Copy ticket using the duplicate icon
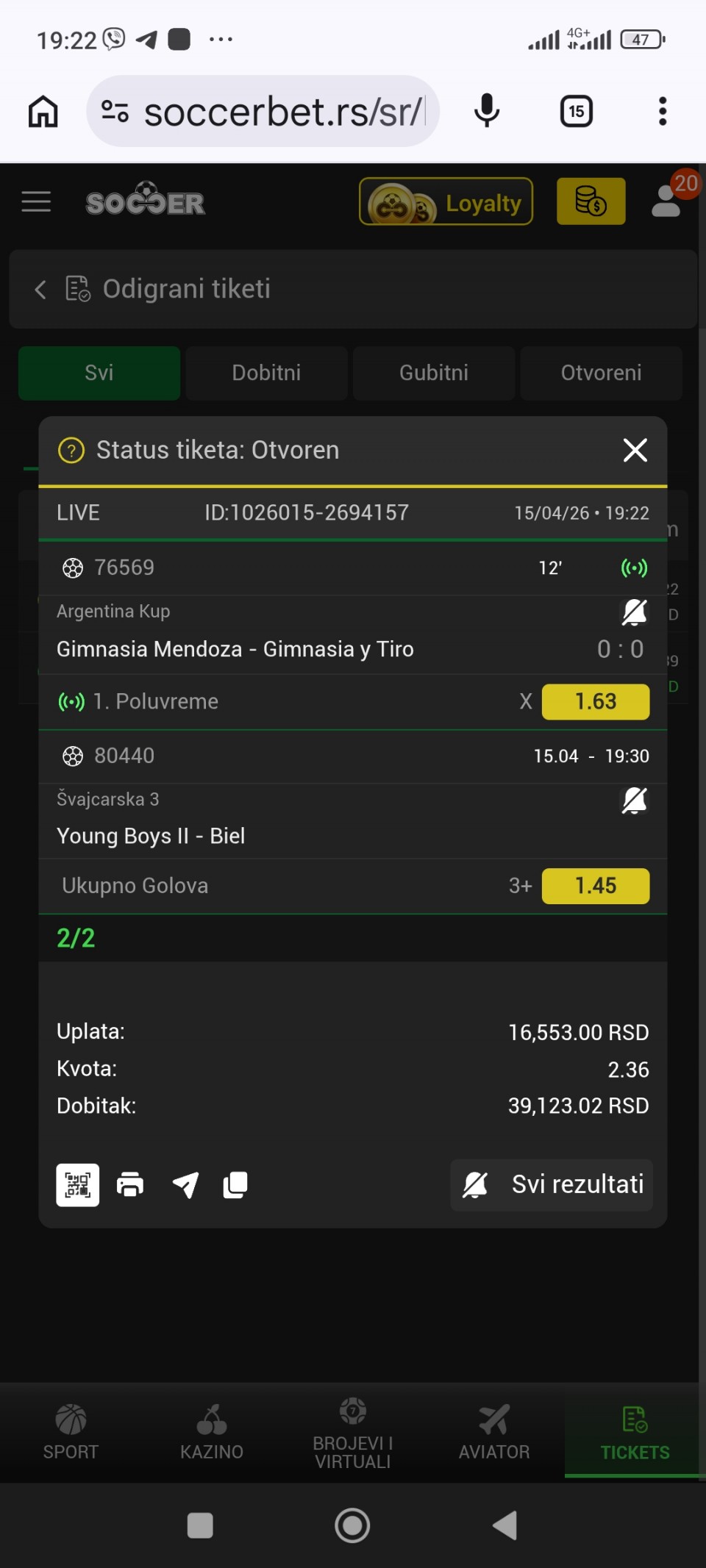706x1568 pixels. [x=235, y=1184]
